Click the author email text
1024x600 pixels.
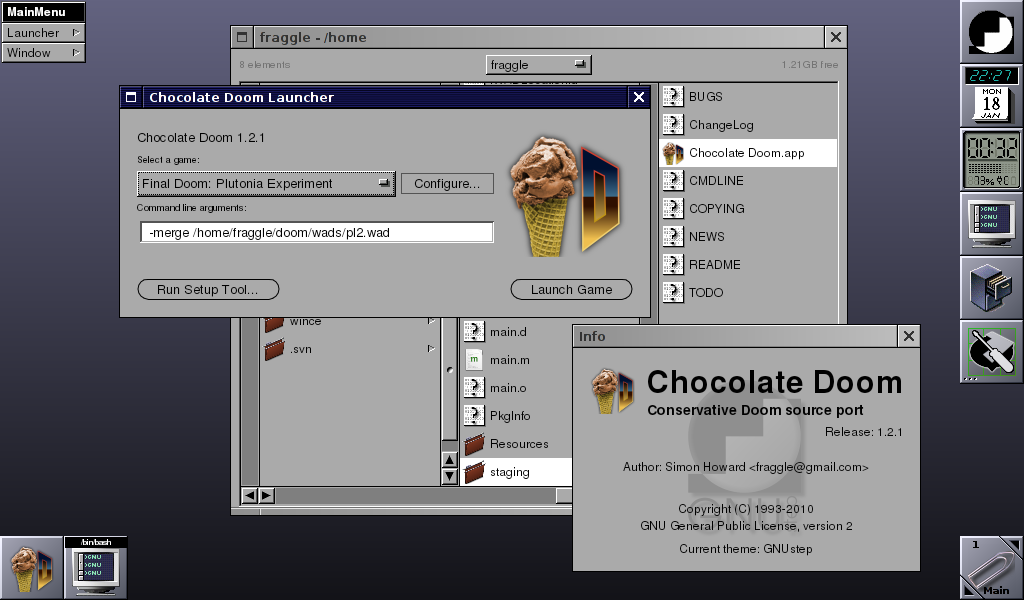808,467
